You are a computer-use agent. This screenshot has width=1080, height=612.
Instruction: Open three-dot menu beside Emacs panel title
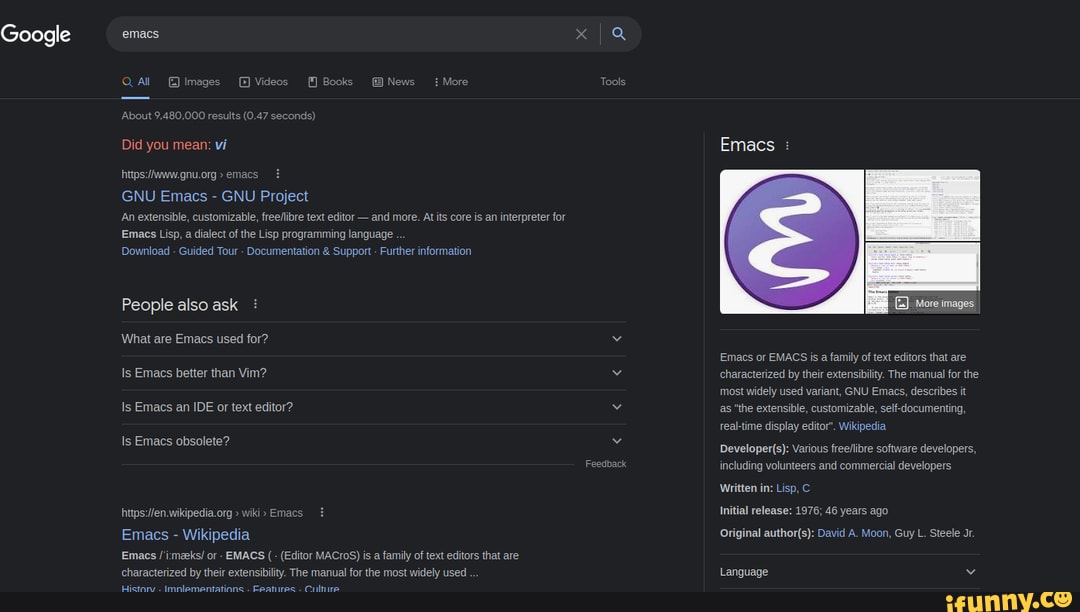coord(787,145)
